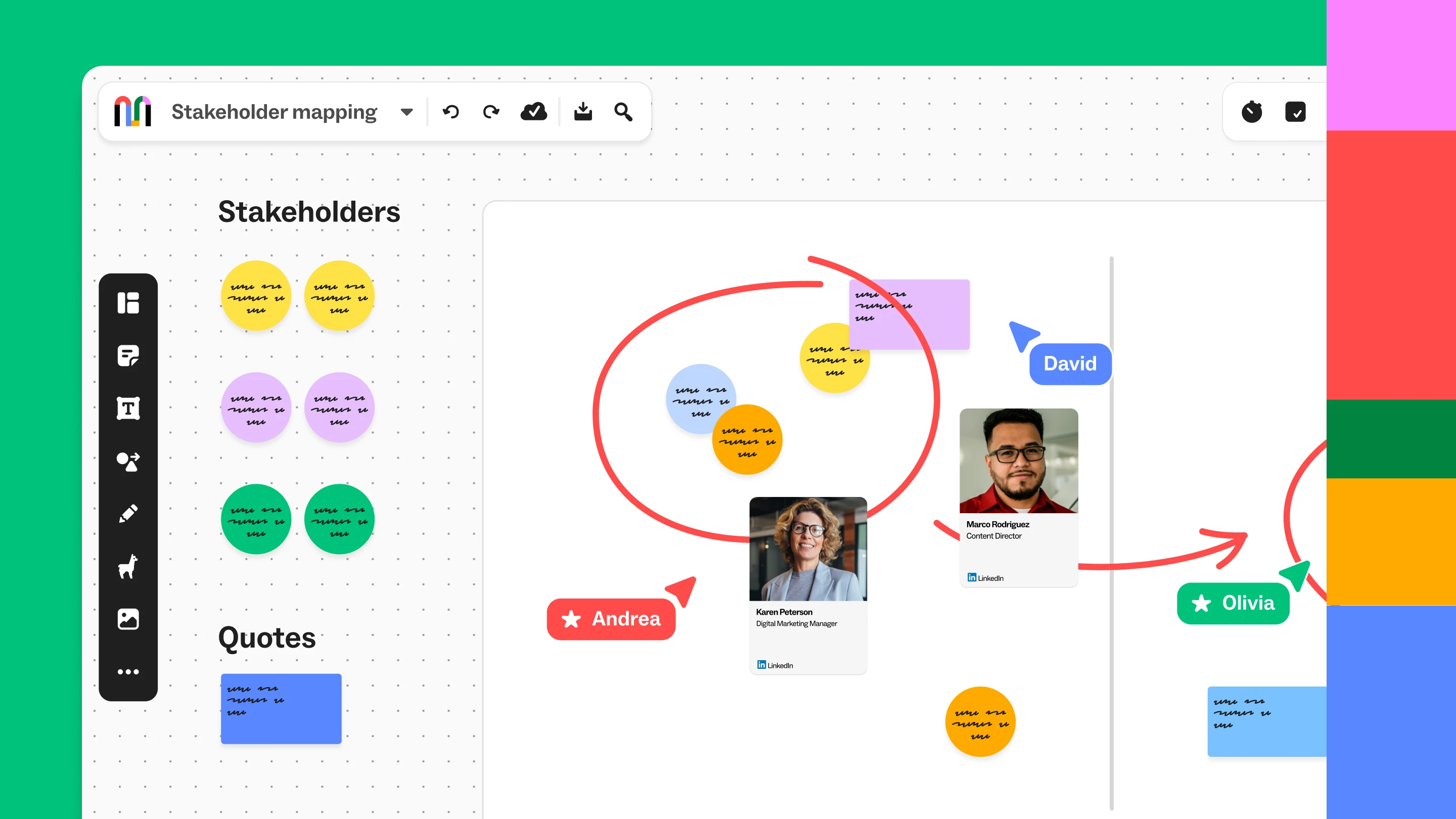Select the pencil draw tool
1456x819 pixels.
[x=128, y=514]
